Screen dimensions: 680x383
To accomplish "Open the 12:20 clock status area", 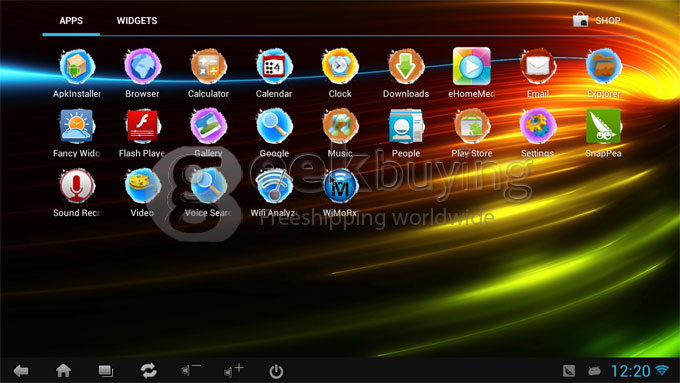I will pyautogui.click(x=631, y=371).
